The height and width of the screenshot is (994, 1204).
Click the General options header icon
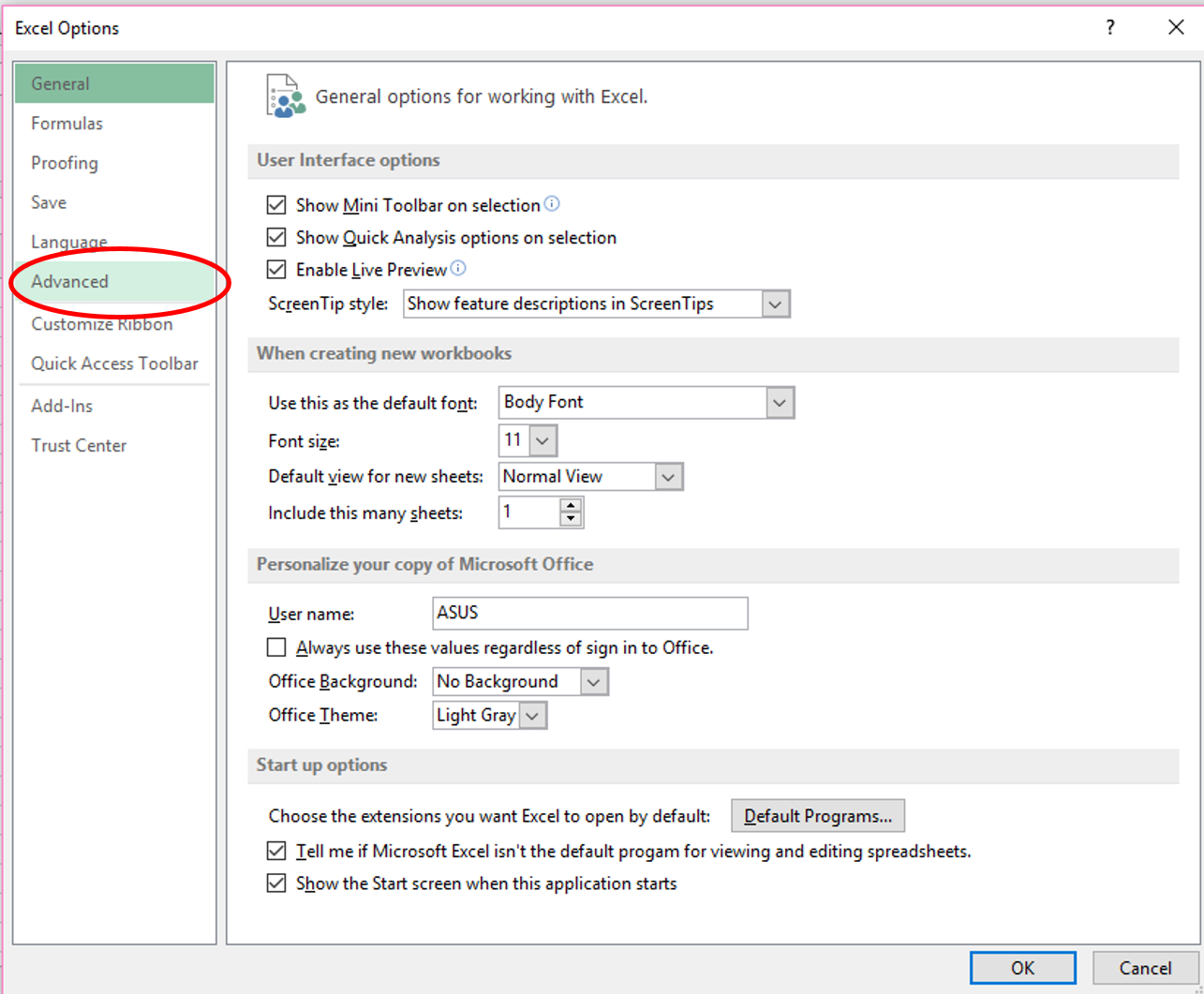[285, 96]
